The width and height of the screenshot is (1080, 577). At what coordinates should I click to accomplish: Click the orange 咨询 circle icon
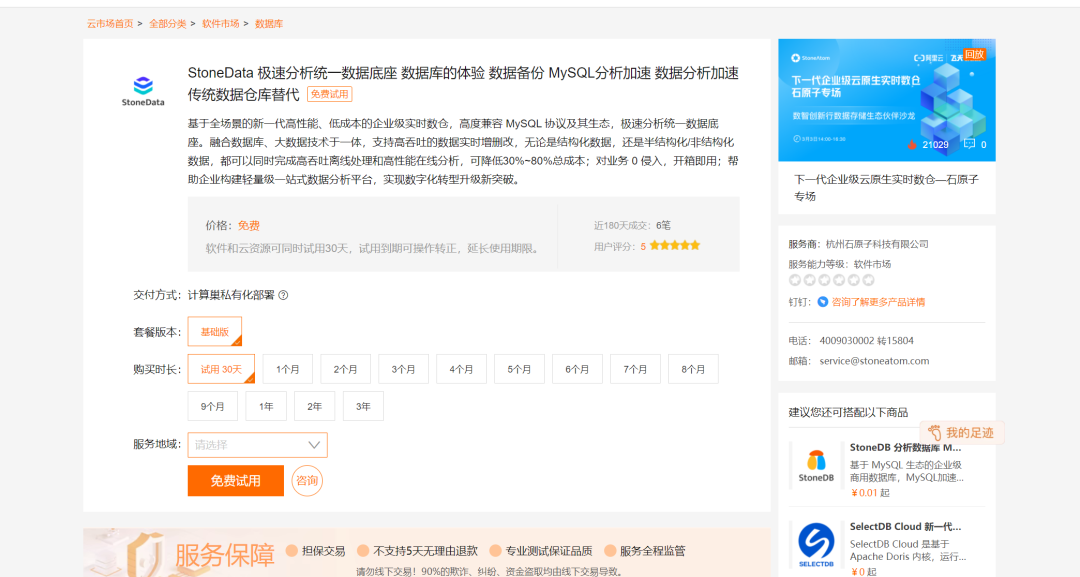307,481
